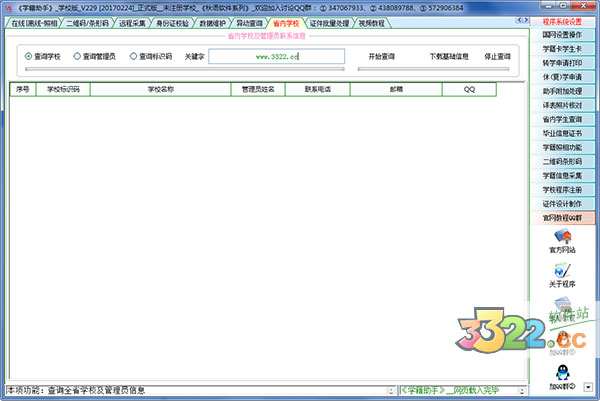Open 学籍卡学生卡 from the side panel
Screen dimensions: 600x401
[x=562, y=49]
